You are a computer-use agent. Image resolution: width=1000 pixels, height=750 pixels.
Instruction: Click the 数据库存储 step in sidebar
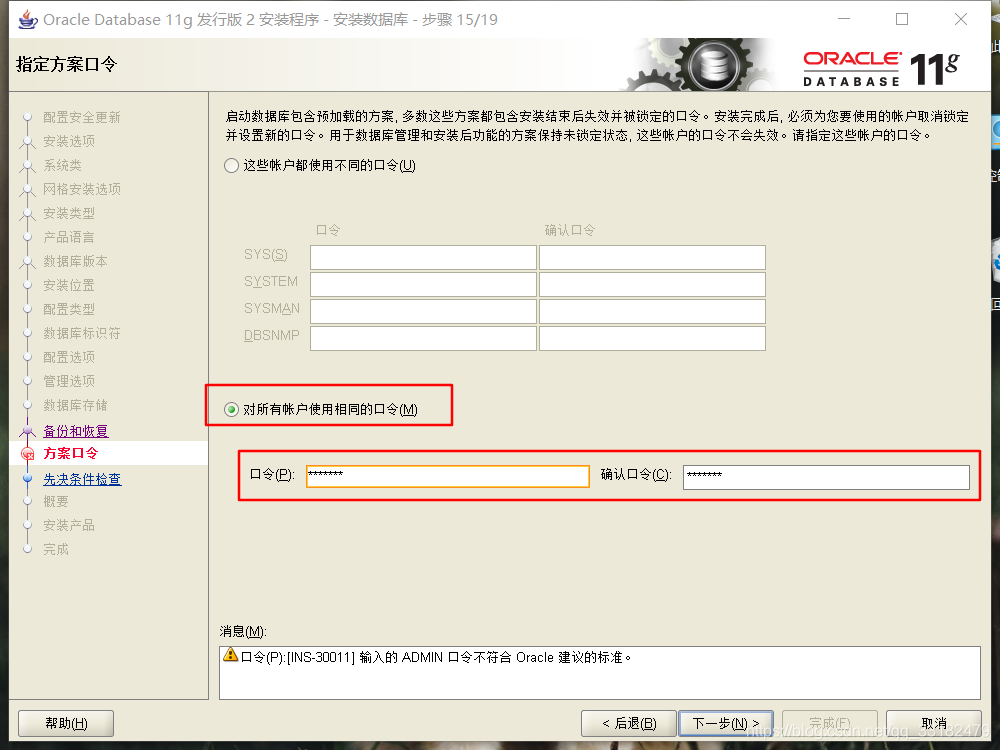(x=75, y=406)
